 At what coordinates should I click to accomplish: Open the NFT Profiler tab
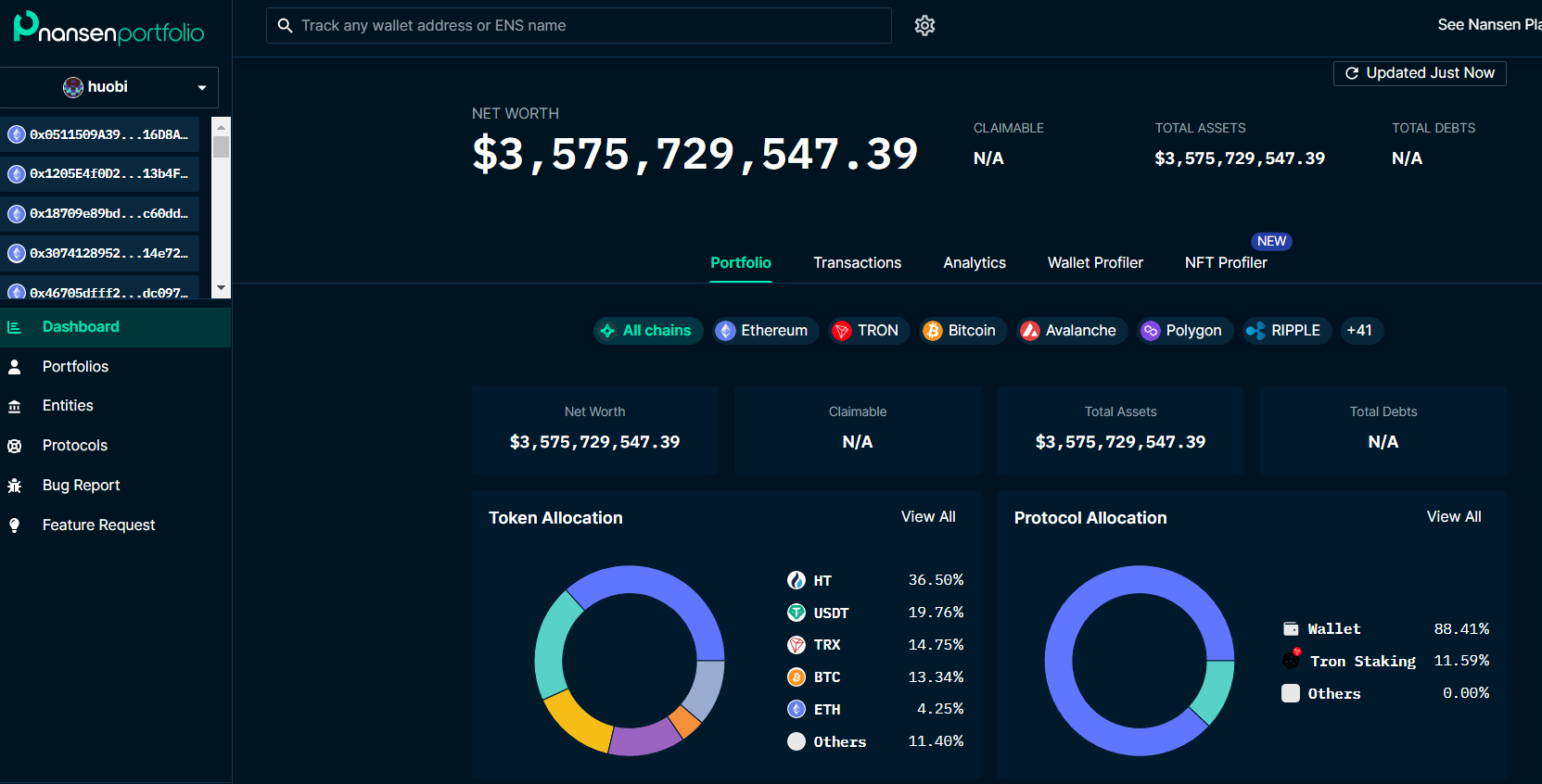coord(1225,263)
